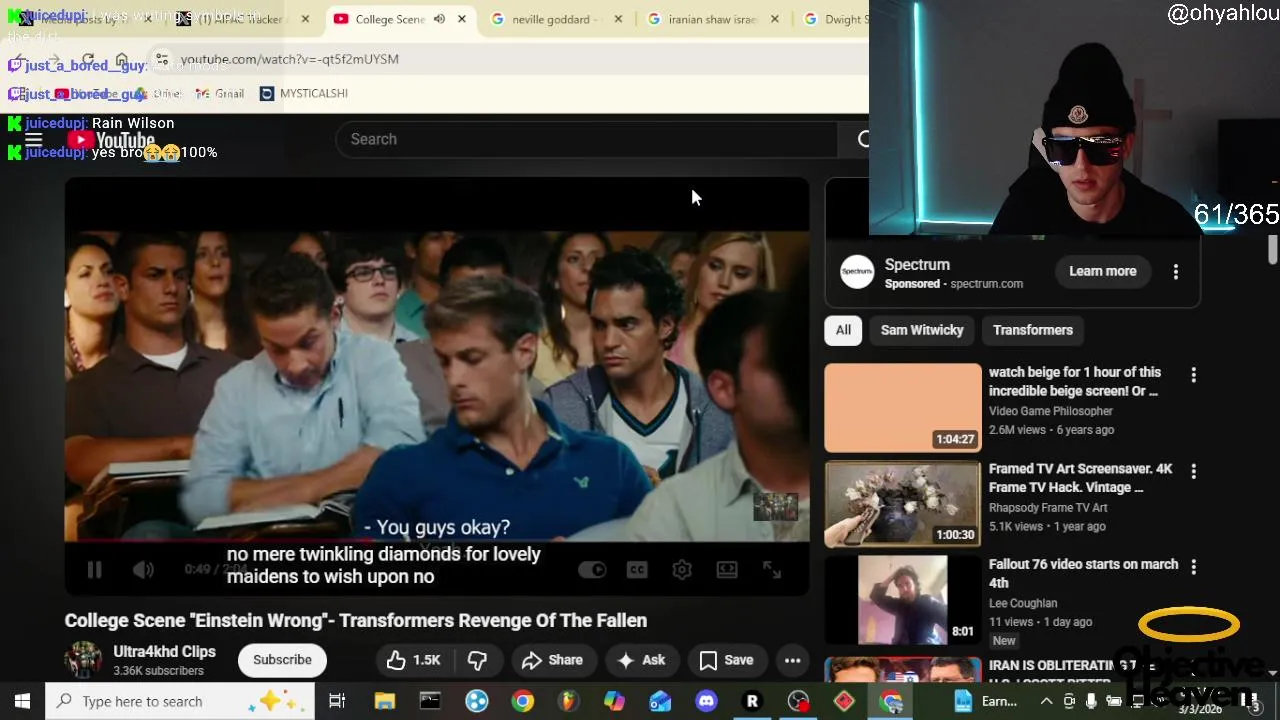Switch to the Dwight tab
Screen dimensions: 1280x720
[835, 19]
